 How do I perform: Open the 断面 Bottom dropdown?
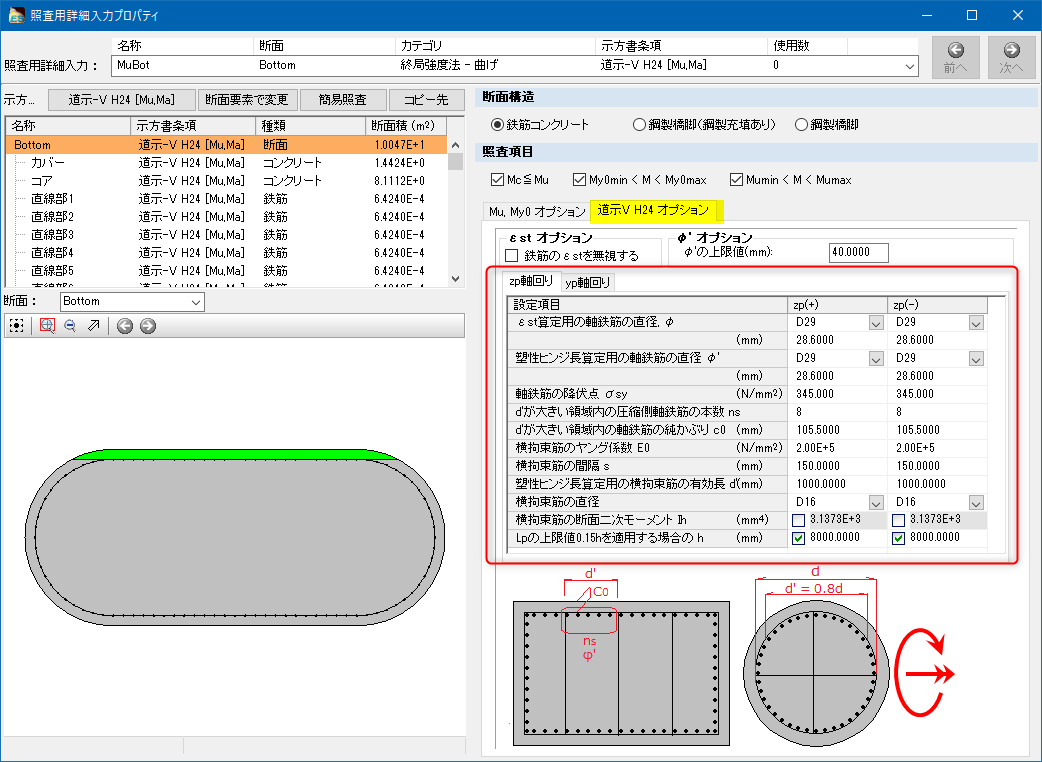coord(196,302)
